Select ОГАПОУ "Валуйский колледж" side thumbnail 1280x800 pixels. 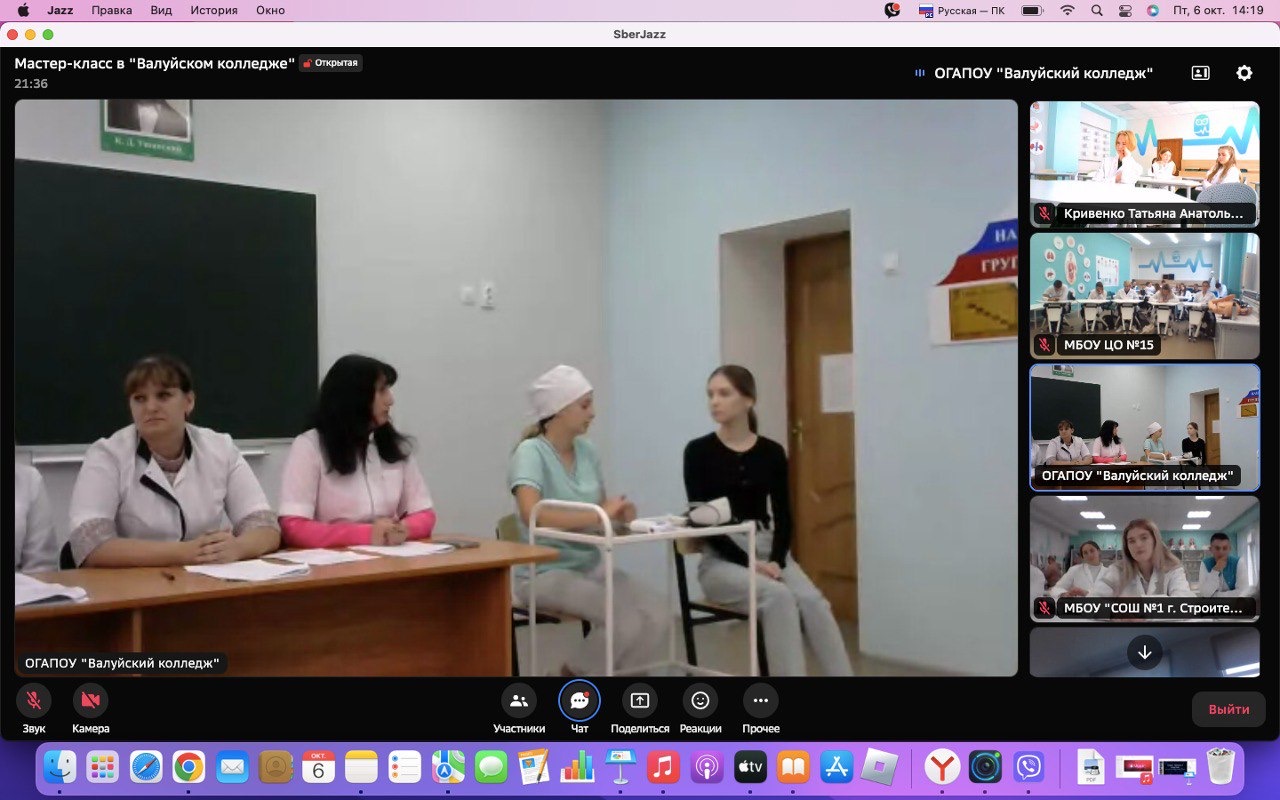[x=1145, y=427]
